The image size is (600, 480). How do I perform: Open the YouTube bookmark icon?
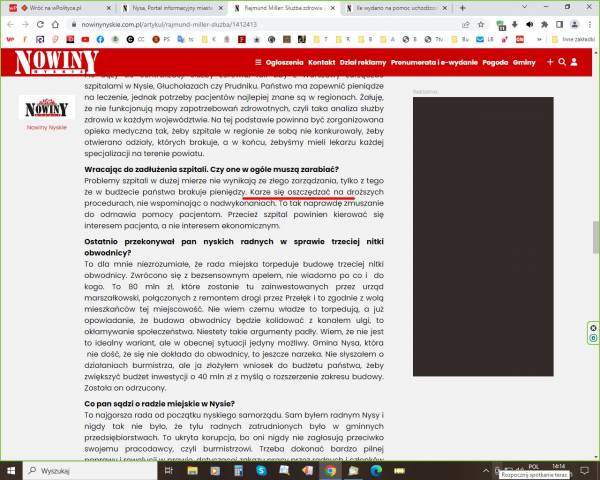[x=85, y=39]
